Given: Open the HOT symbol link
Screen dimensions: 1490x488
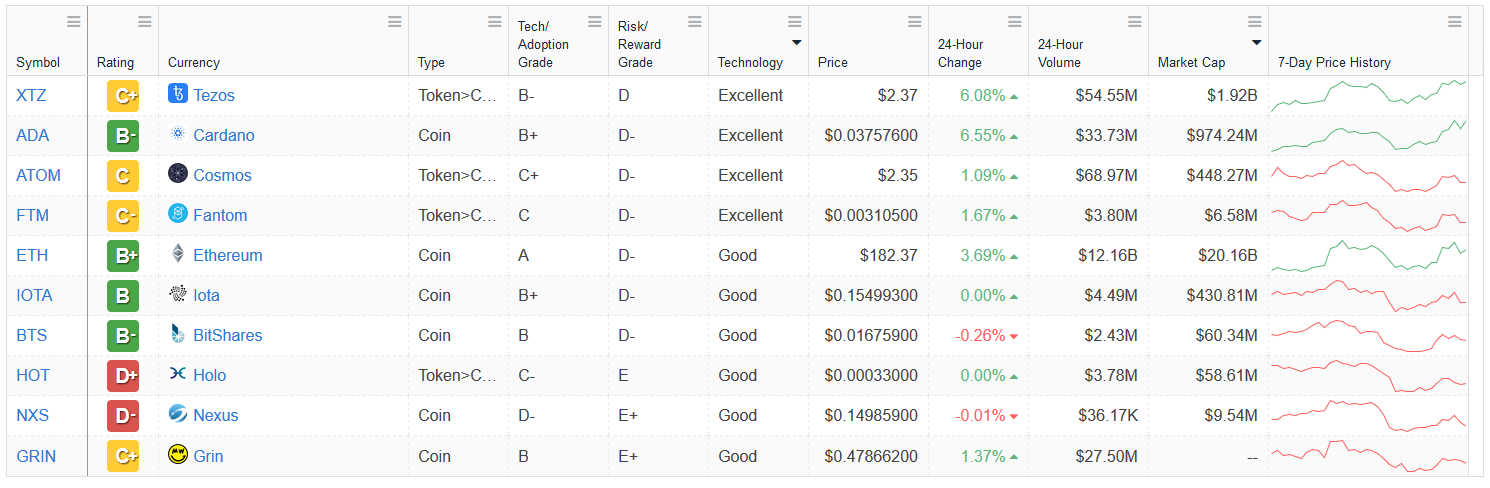Looking at the screenshot, I should pos(32,375).
